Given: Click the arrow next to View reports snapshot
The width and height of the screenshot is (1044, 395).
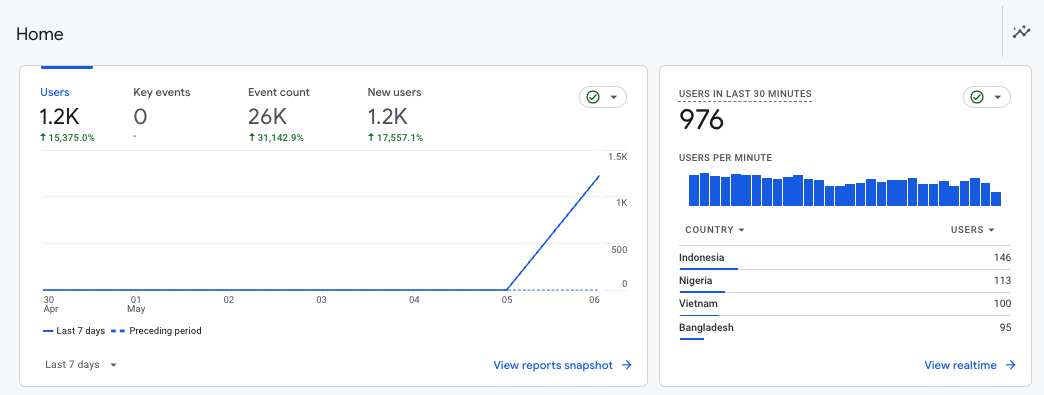Looking at the screenshot, I should coord(626,365).
